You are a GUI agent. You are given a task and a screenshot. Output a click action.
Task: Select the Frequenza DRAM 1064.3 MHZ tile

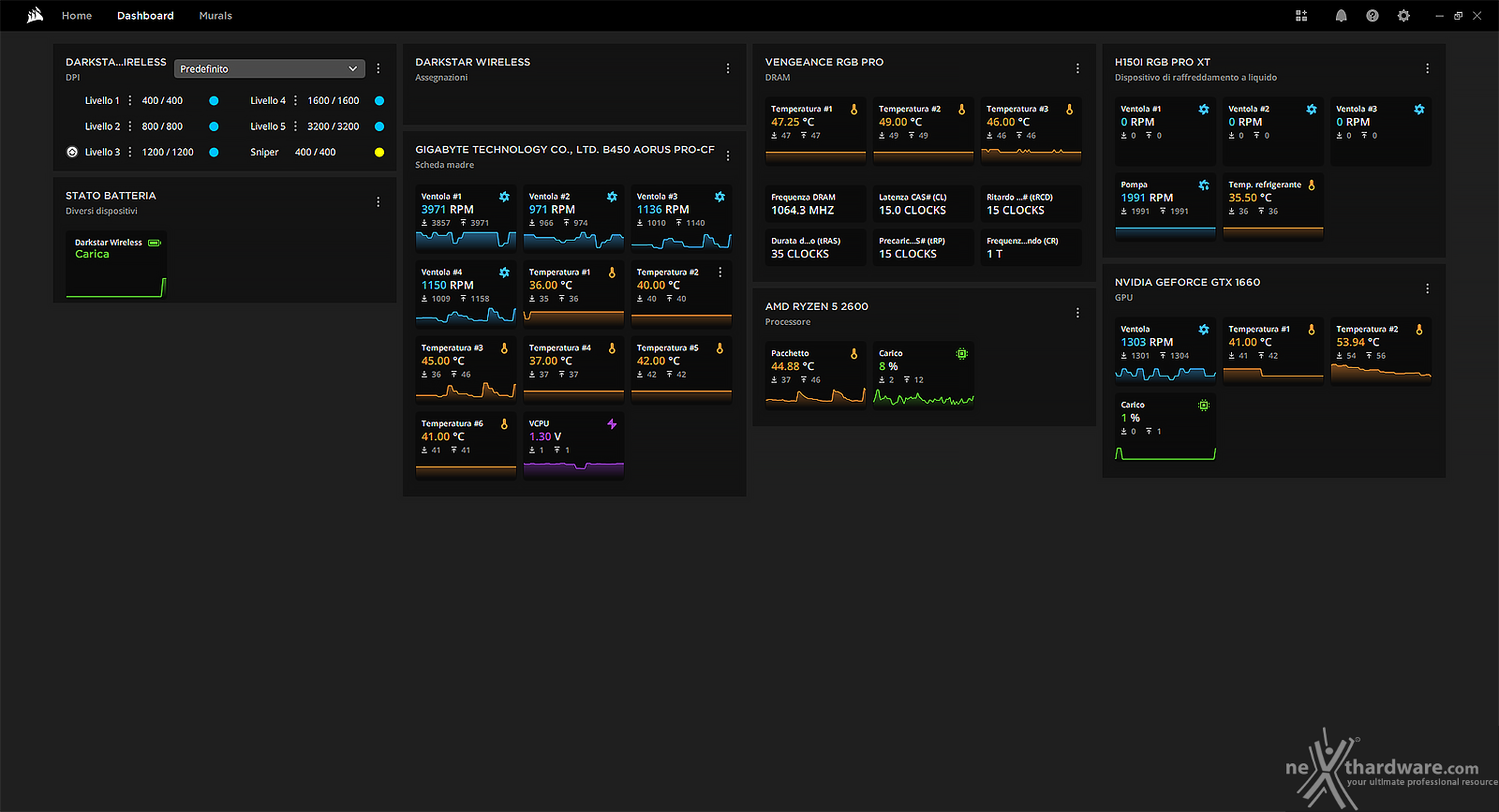click(x=815, y=204)
